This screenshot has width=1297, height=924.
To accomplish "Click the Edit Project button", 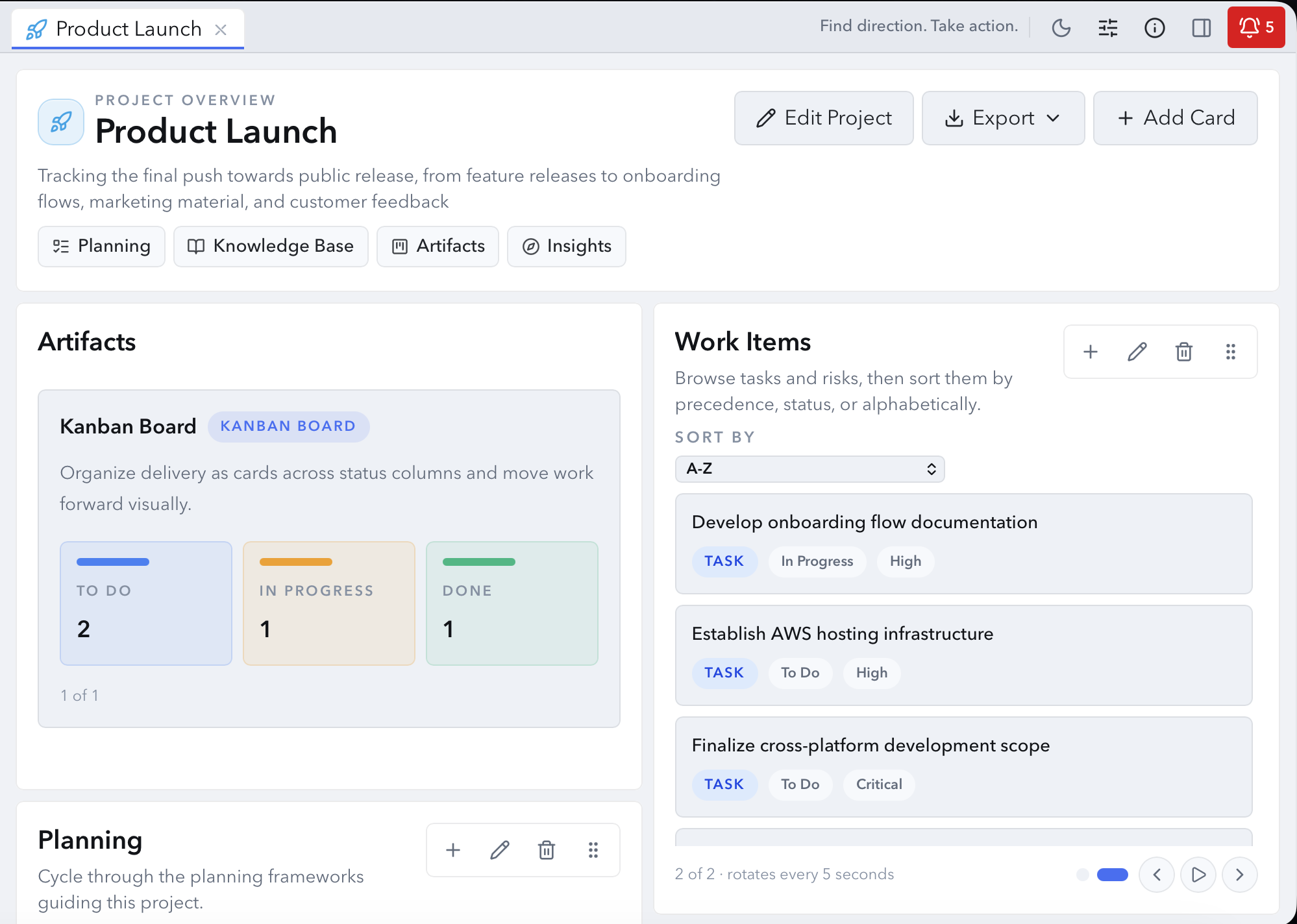I will [824, 118].
